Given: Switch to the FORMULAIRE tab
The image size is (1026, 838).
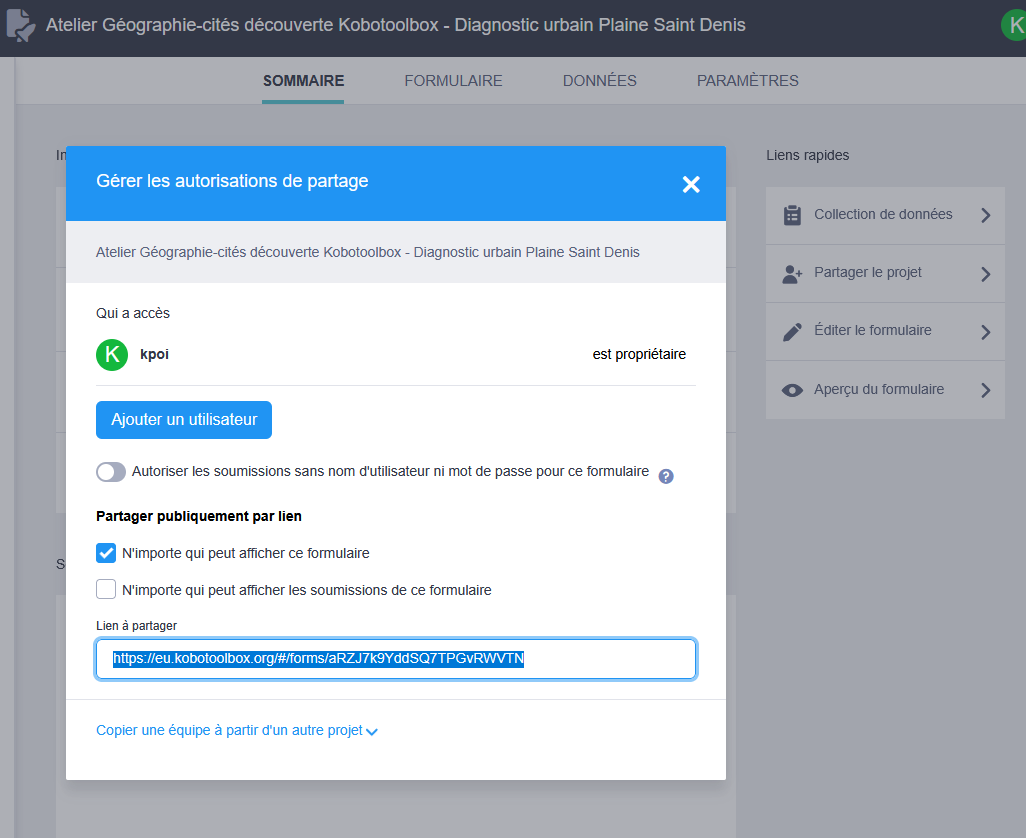Looking at the screenshot, I should [x=453, y=81].
